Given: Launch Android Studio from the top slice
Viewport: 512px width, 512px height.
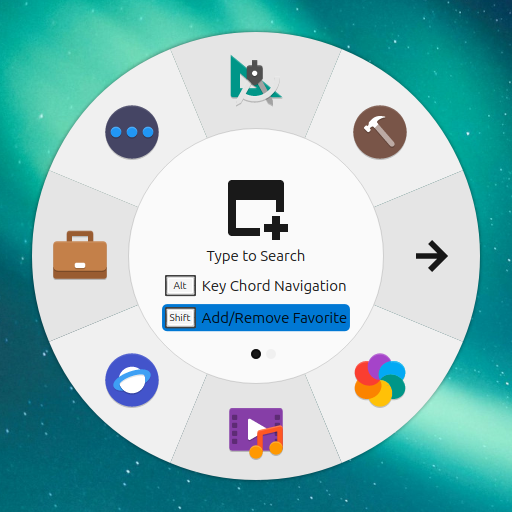Looking at the screenshot, I should [x=256, y=81].
